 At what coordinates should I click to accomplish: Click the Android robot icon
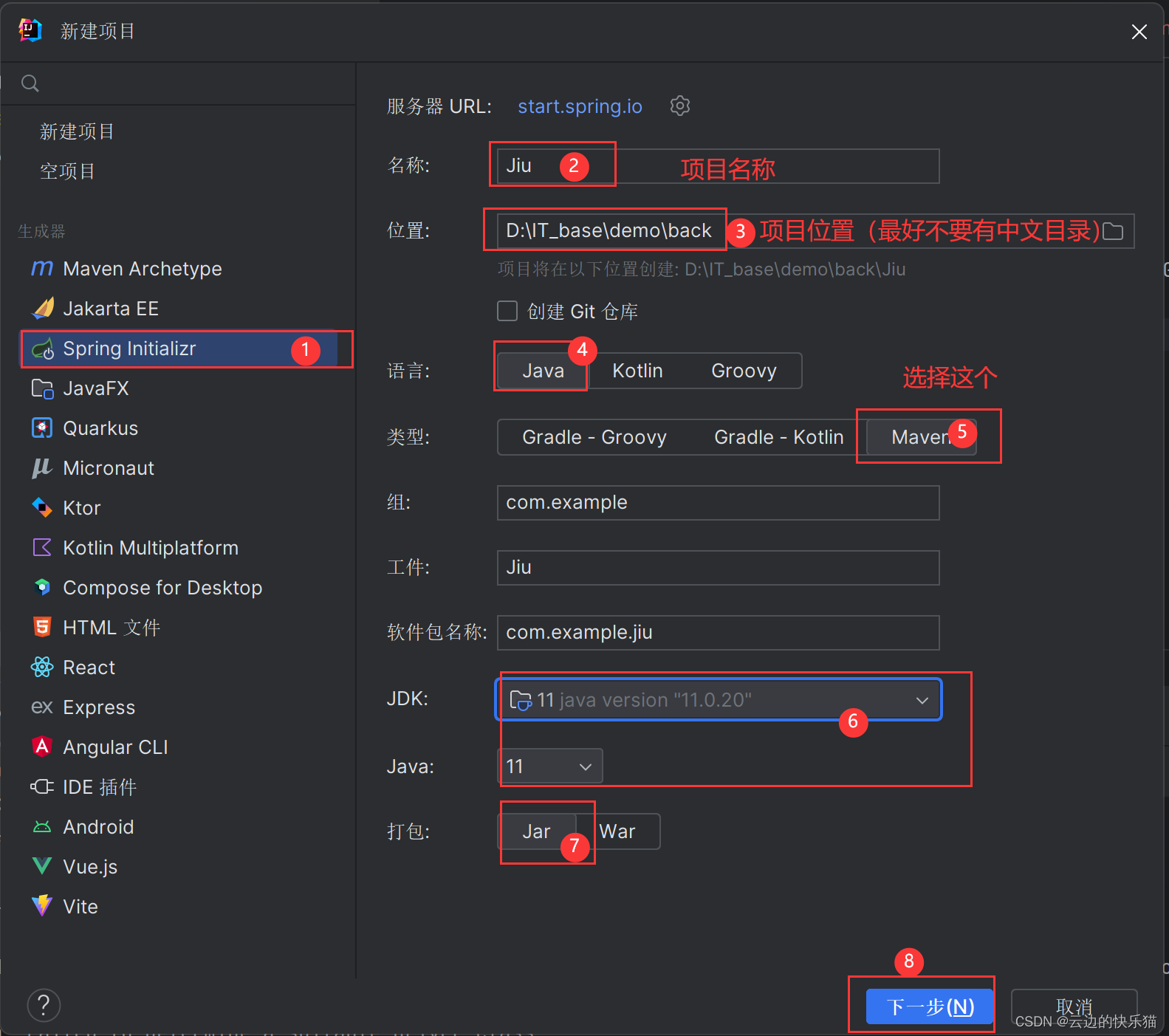point(42,827)
